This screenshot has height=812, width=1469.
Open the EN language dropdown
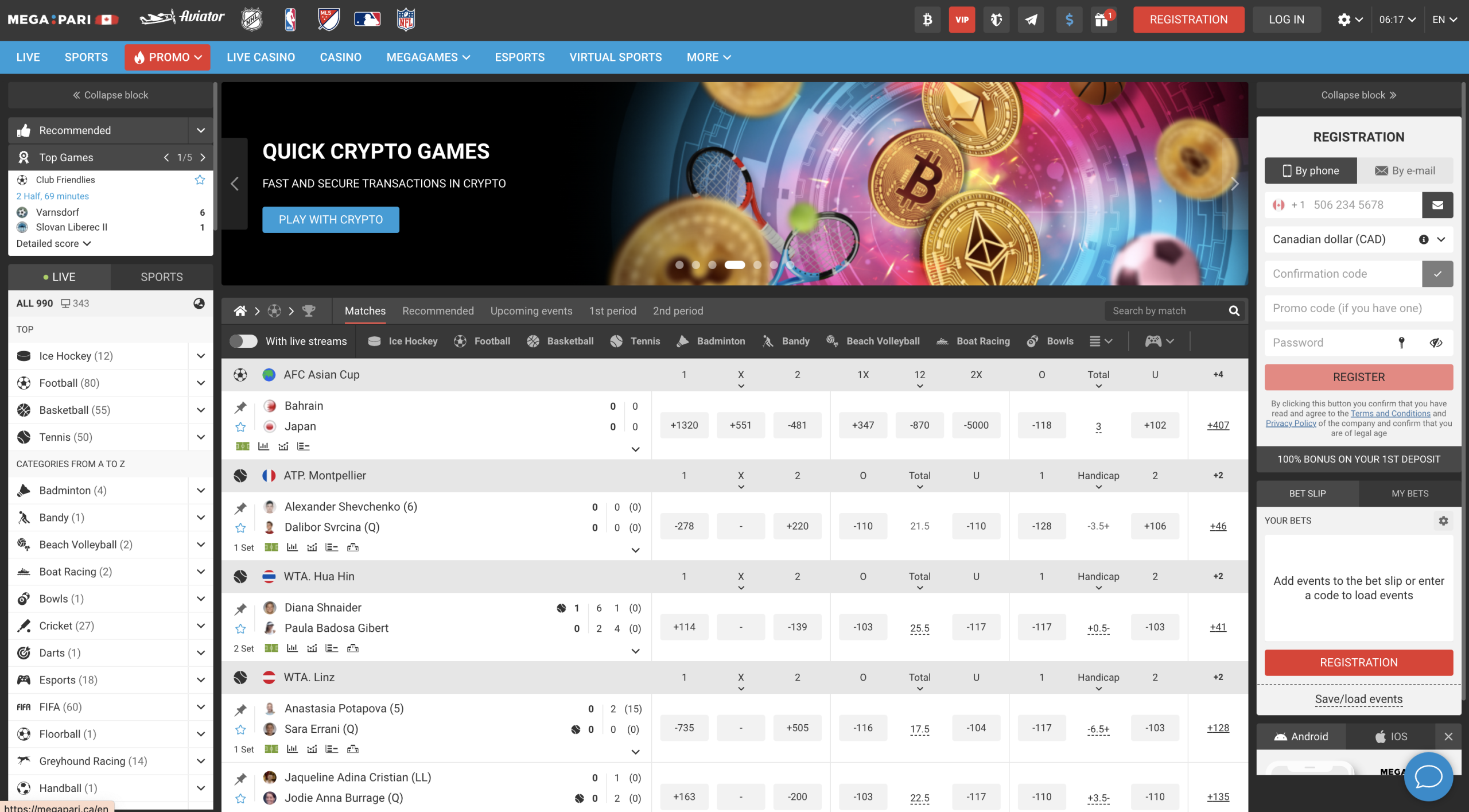[x=1444, y=20]
